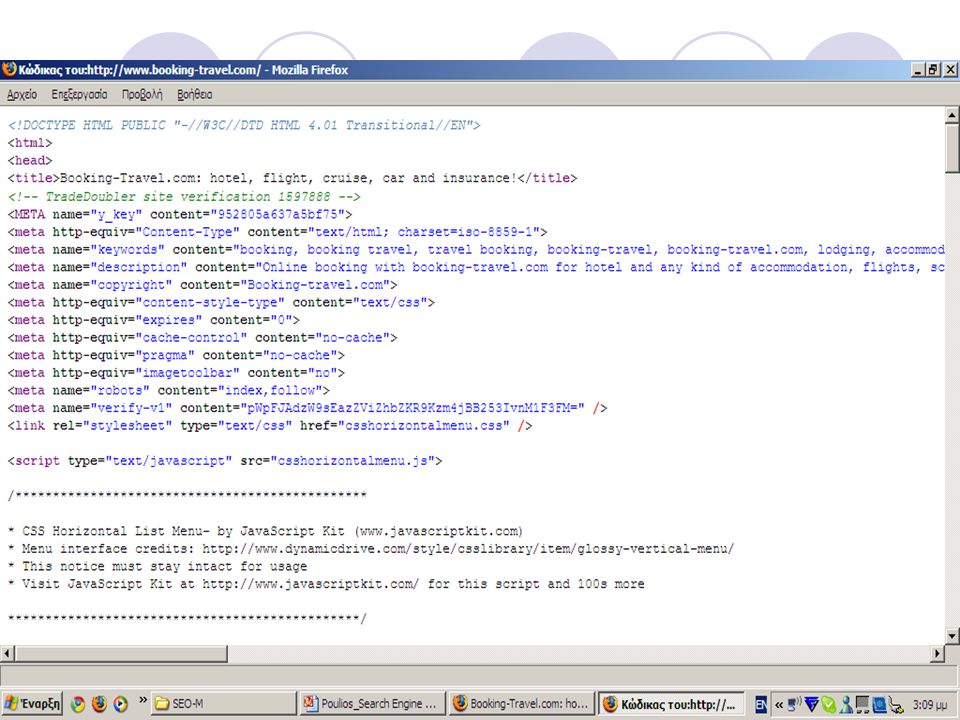Click the horizontal scrollbar thumb
This screenshot has width=960, height=720.
121,653
